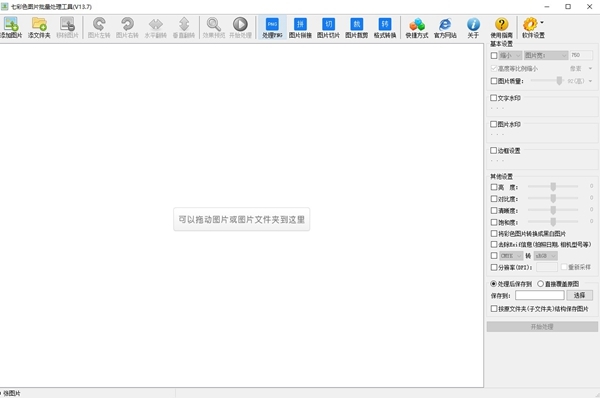Click the 亮度 brightness slider
The image size is (600, 398).
point(553,187)
